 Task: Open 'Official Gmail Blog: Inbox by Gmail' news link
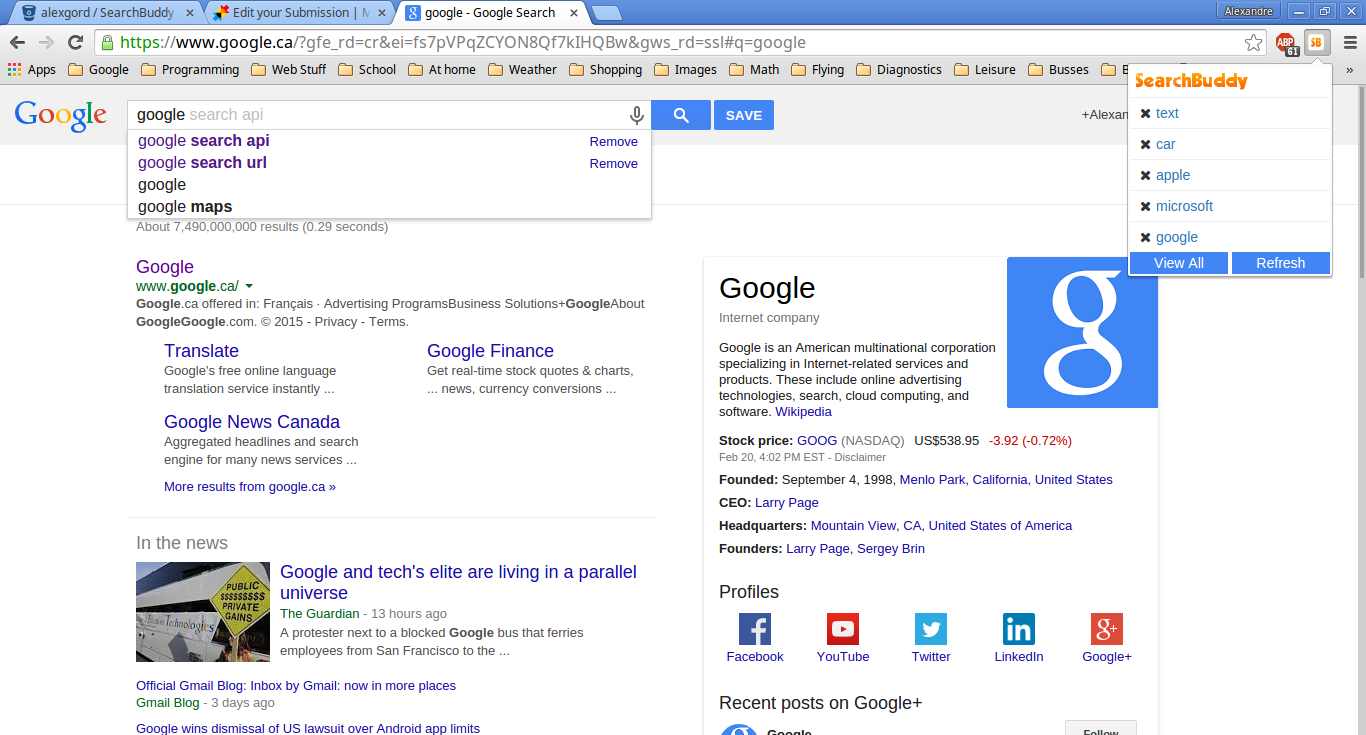(x=296, y=686)
